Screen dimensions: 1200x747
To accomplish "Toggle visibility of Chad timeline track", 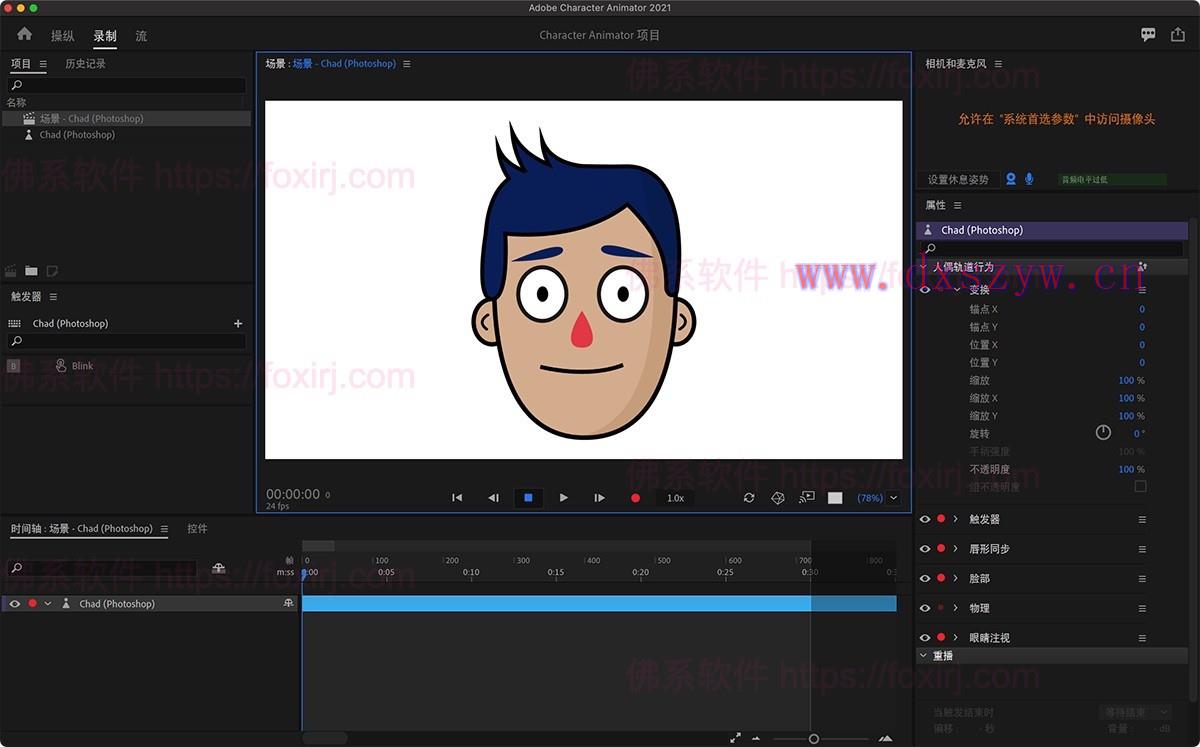I will tap(14, 604).
